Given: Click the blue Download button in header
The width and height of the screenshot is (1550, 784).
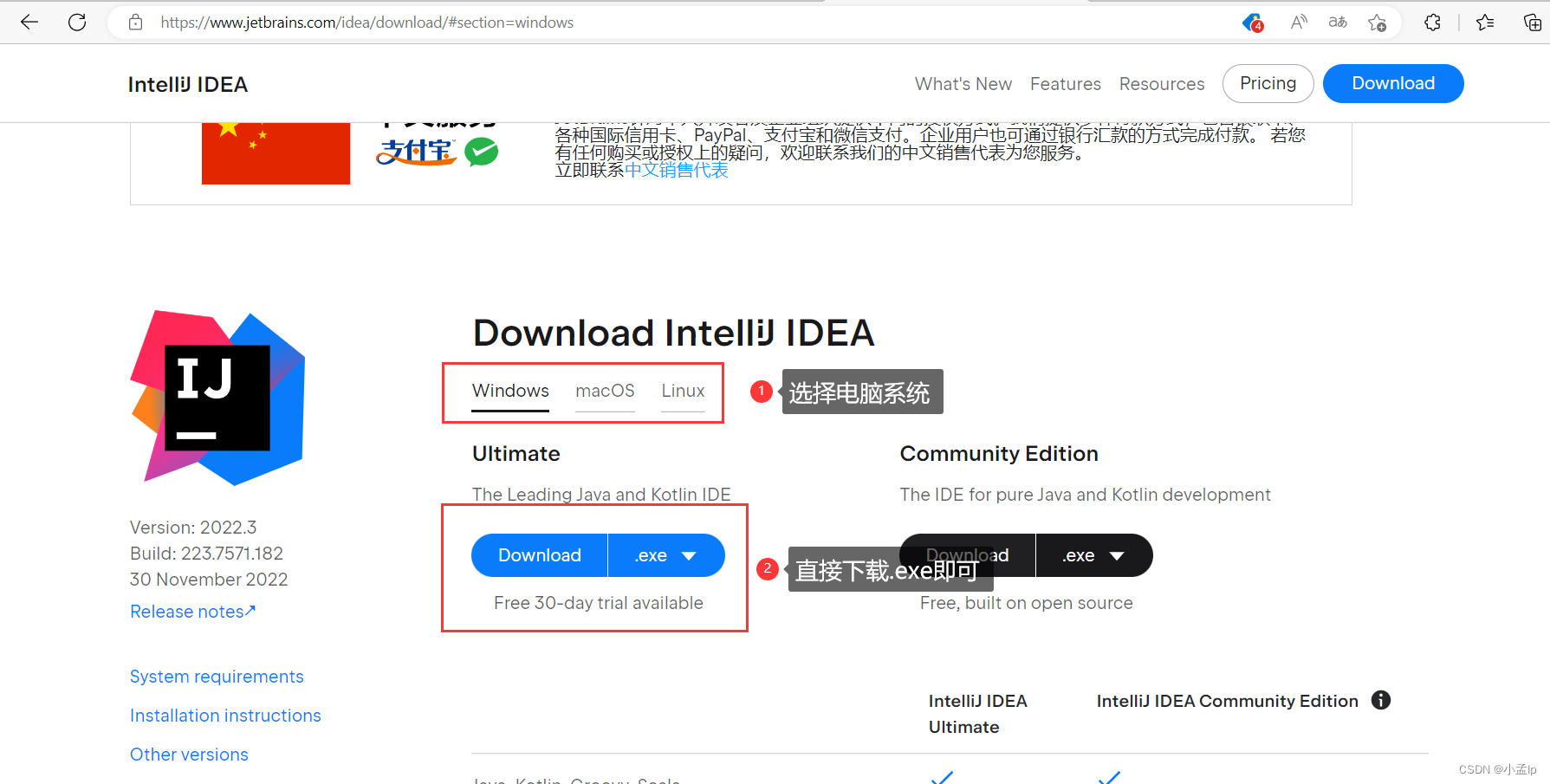Looking at the screenshot, I should 1393,83.
